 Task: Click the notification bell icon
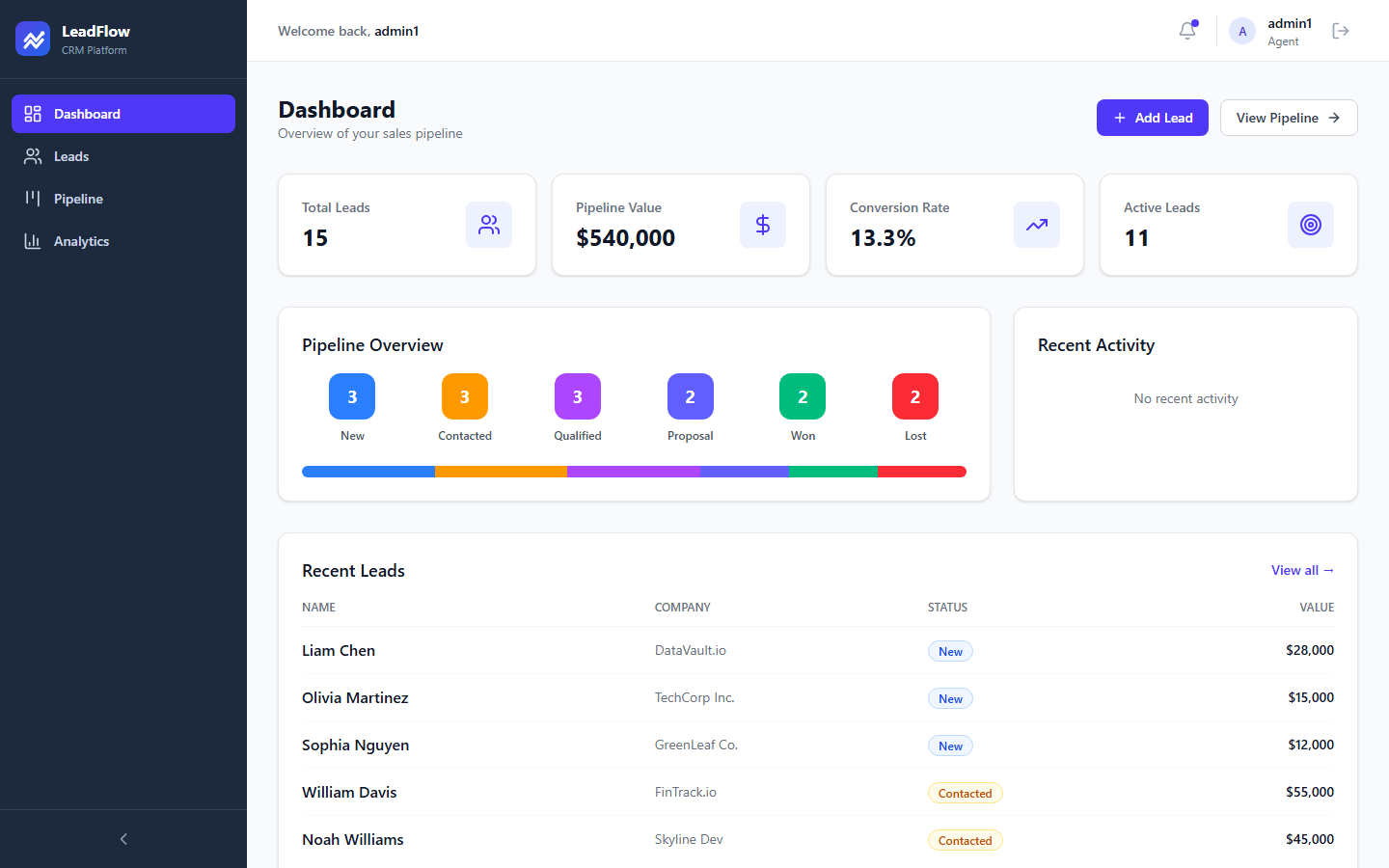pyautogui.click(x=1187, y=31)
